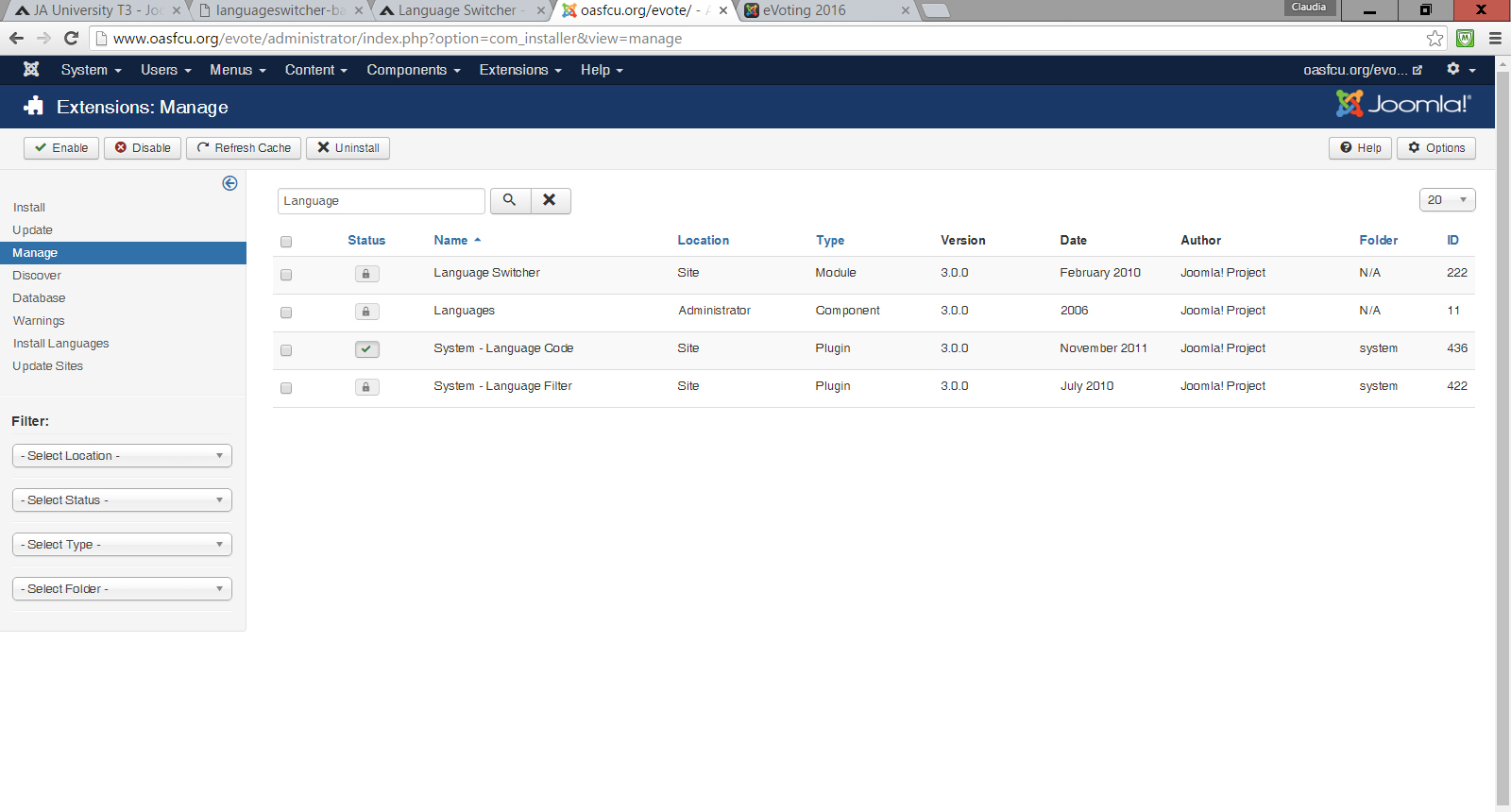The height and width of the screenshot is (812, 1511).
Task: Toggle status lock icon for System - Language Filter
Action: point(366,387)
